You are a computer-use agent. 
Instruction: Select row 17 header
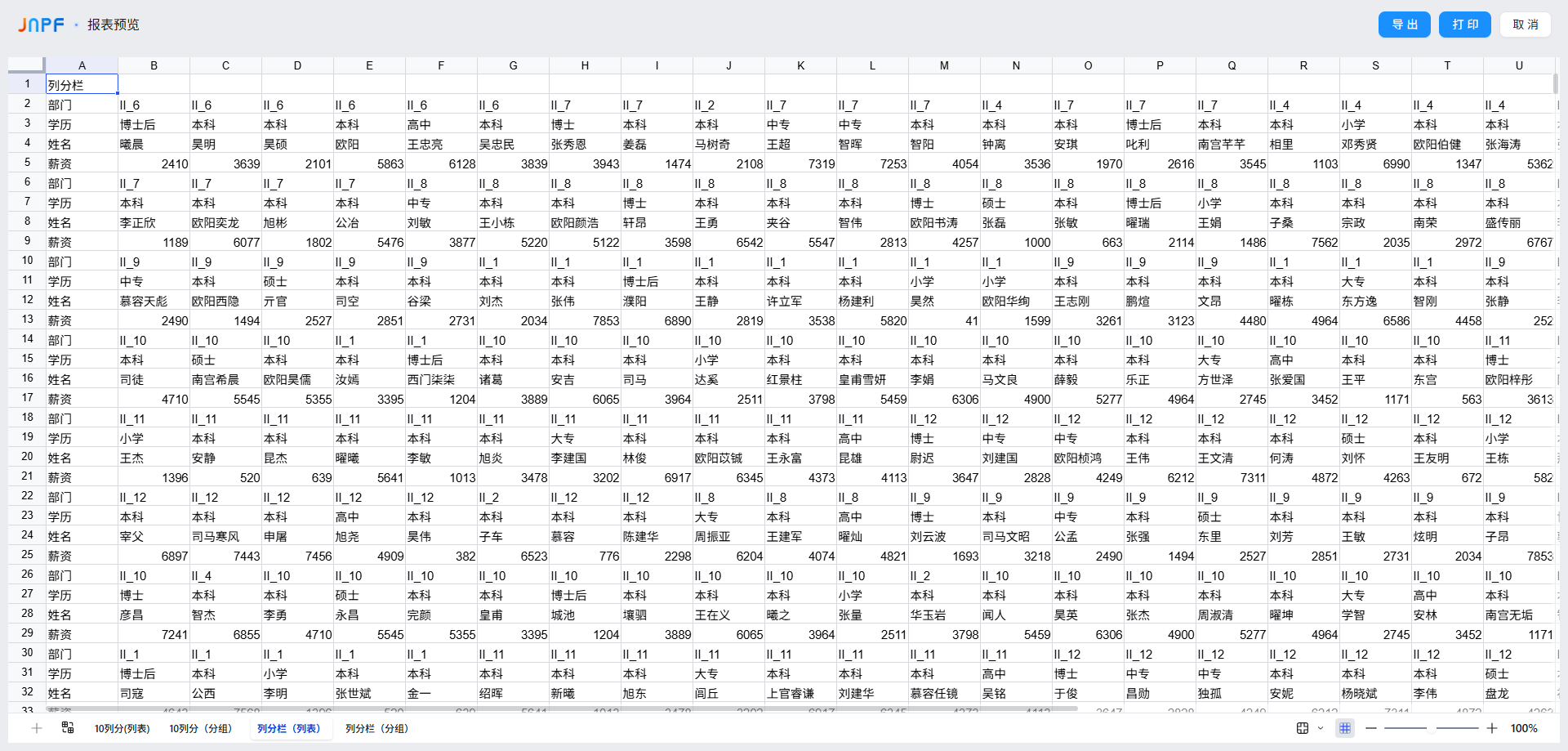tap(27, 398)
